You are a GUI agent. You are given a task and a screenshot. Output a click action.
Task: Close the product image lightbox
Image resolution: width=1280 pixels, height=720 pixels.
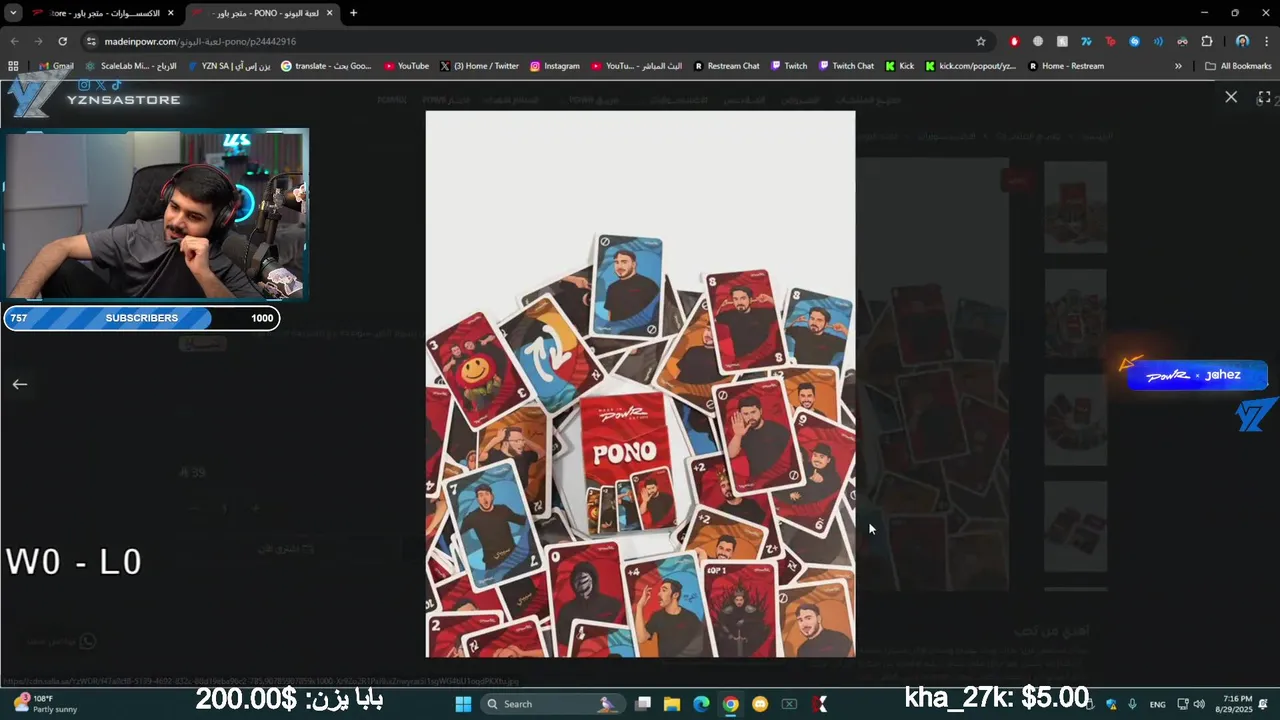(1231, 97)
